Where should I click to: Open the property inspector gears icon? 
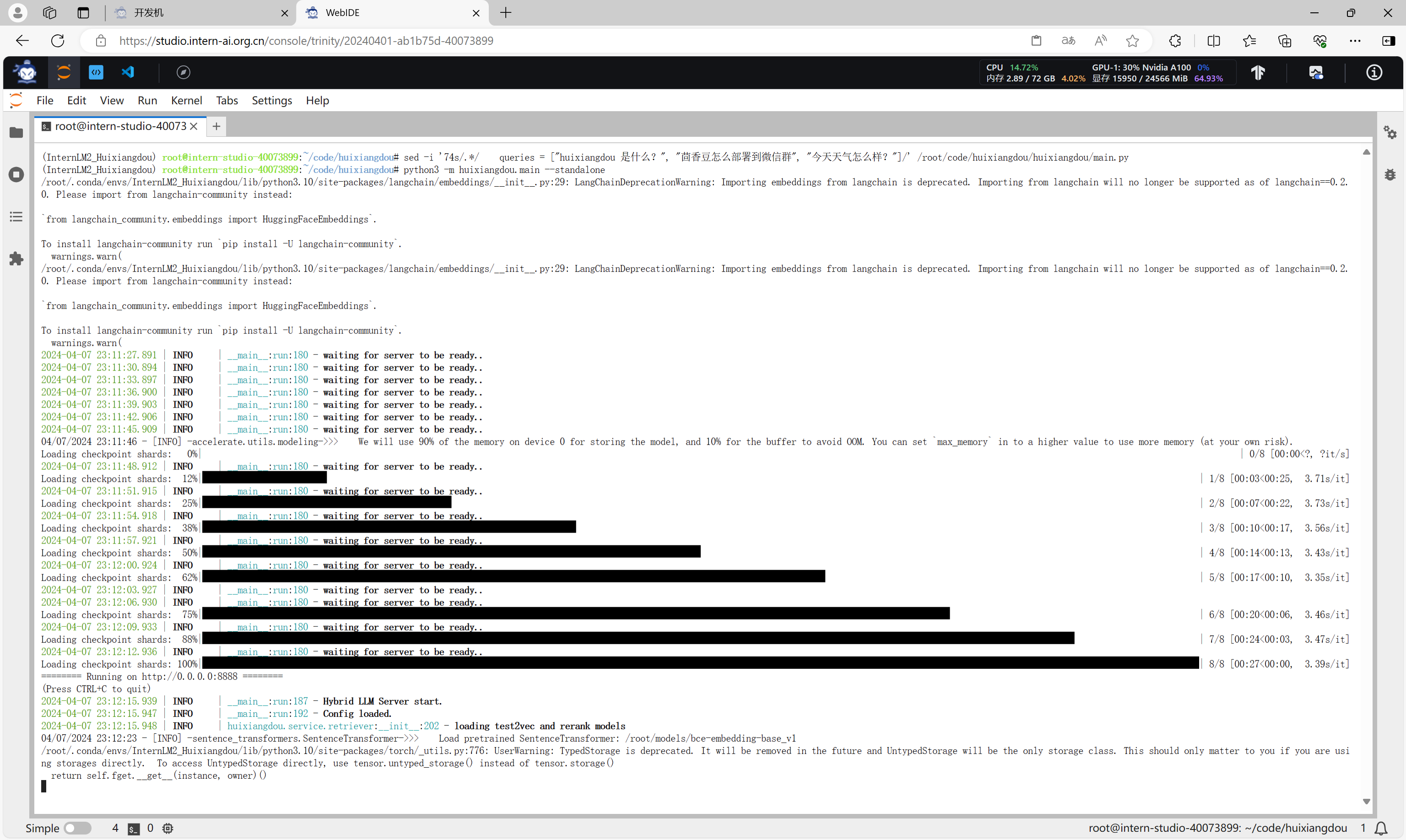point(1390,133)
